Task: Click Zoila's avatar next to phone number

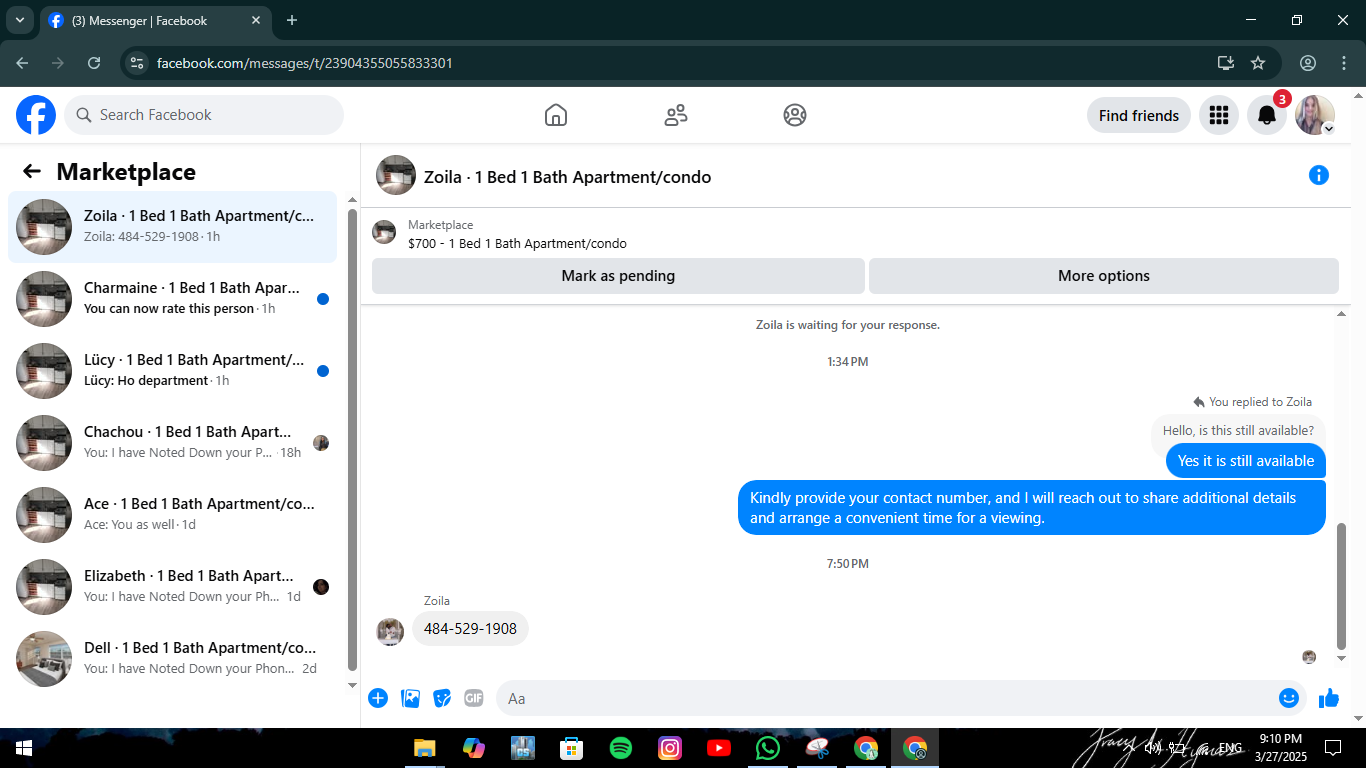Action: pos(390,631)
